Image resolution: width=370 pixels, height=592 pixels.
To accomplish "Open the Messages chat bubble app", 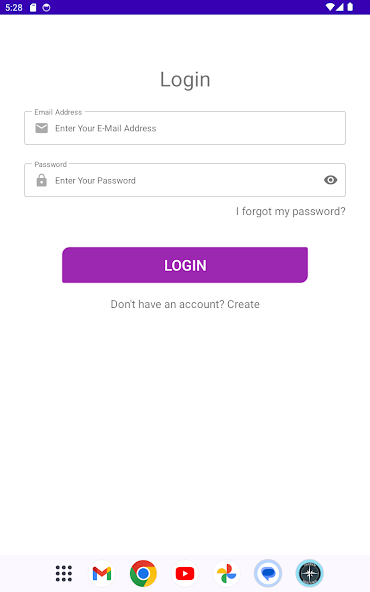I will [x=268, y=573].
